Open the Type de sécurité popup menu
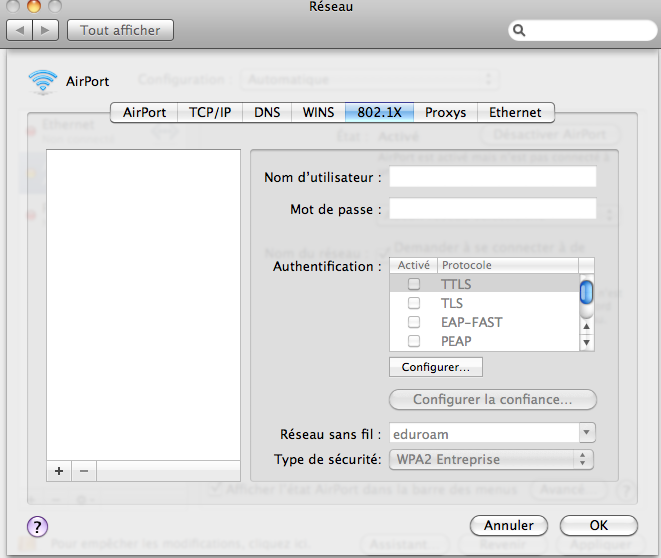Image resolution: width=661 pixels, height=558 pixels. pyautogui.click(x=491, y=459)
